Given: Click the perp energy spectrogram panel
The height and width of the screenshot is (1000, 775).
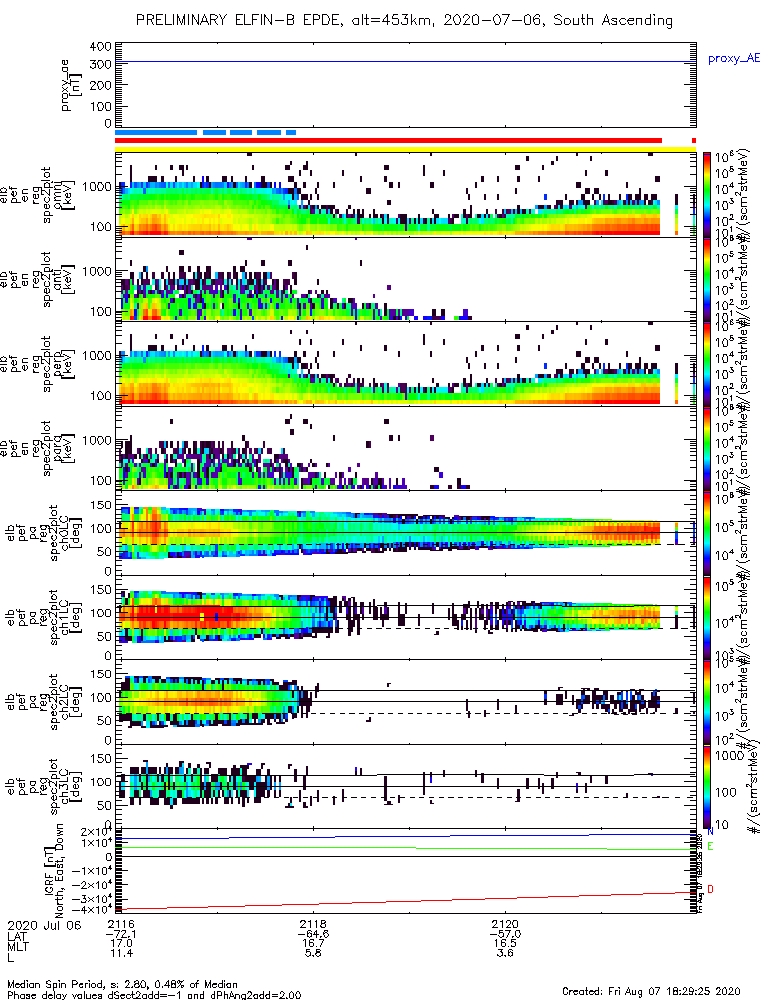Looking at the screenshot, I should [405, 364].
